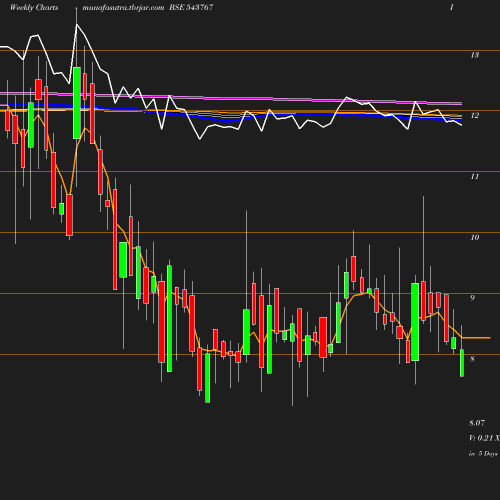Click the most recent green candlestick
500x500 pixels.
click(x=462, y=363)
